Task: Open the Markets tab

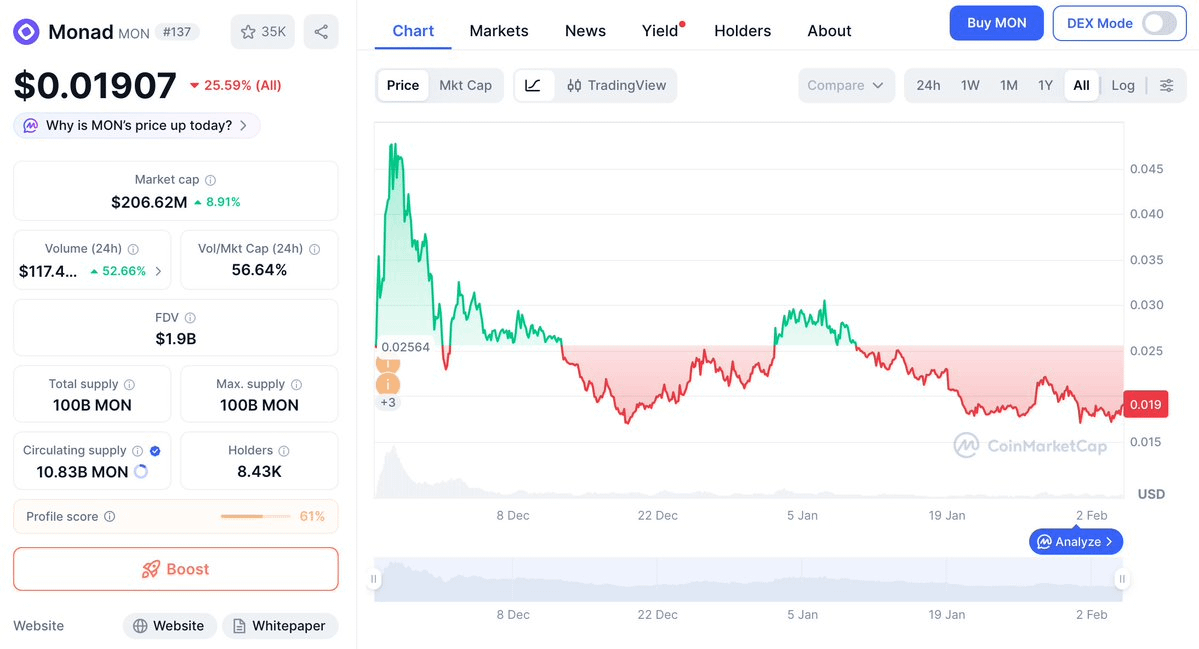Action: point(499,31)
